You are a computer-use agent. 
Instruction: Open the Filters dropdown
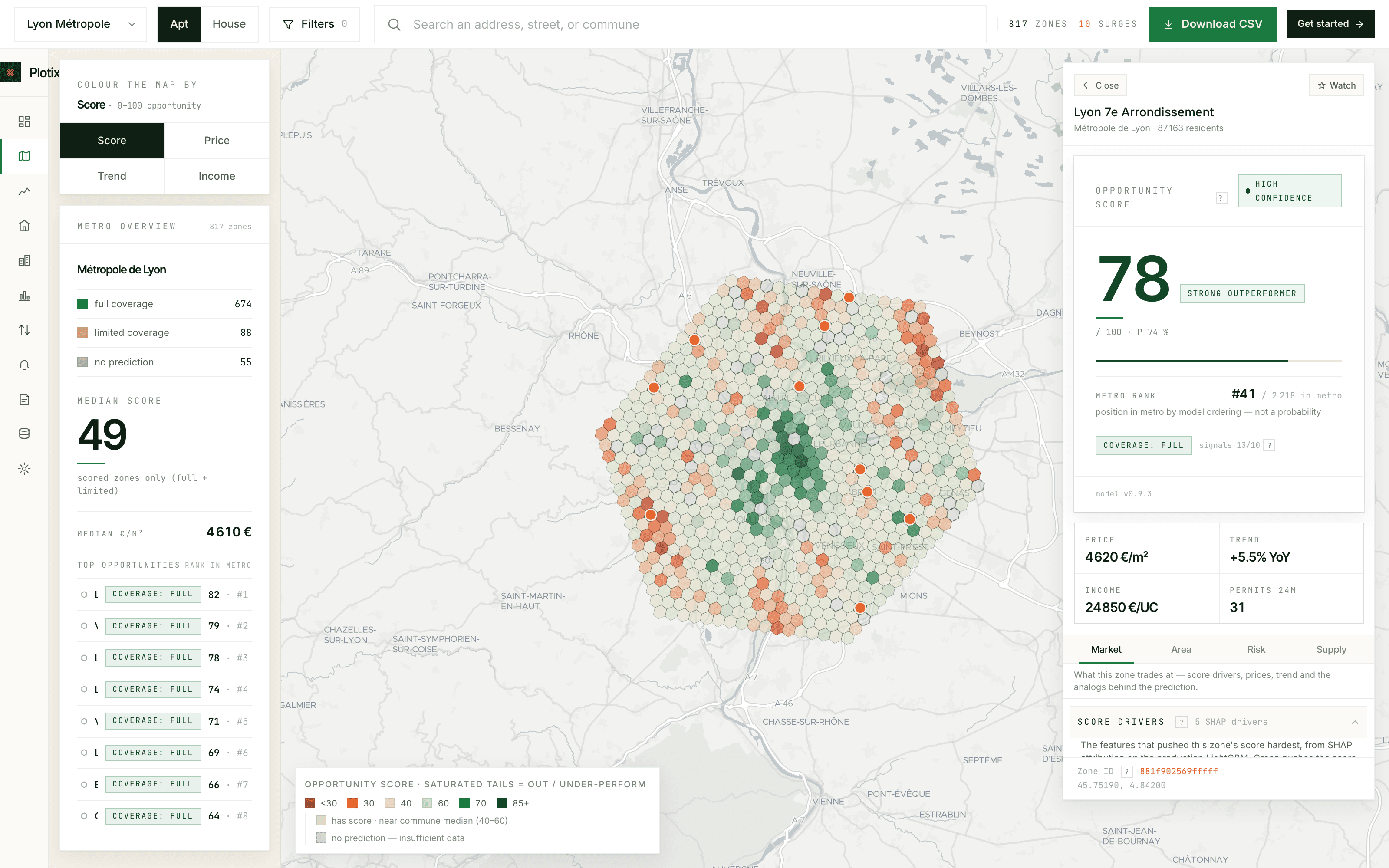click(x=315, y=24)
